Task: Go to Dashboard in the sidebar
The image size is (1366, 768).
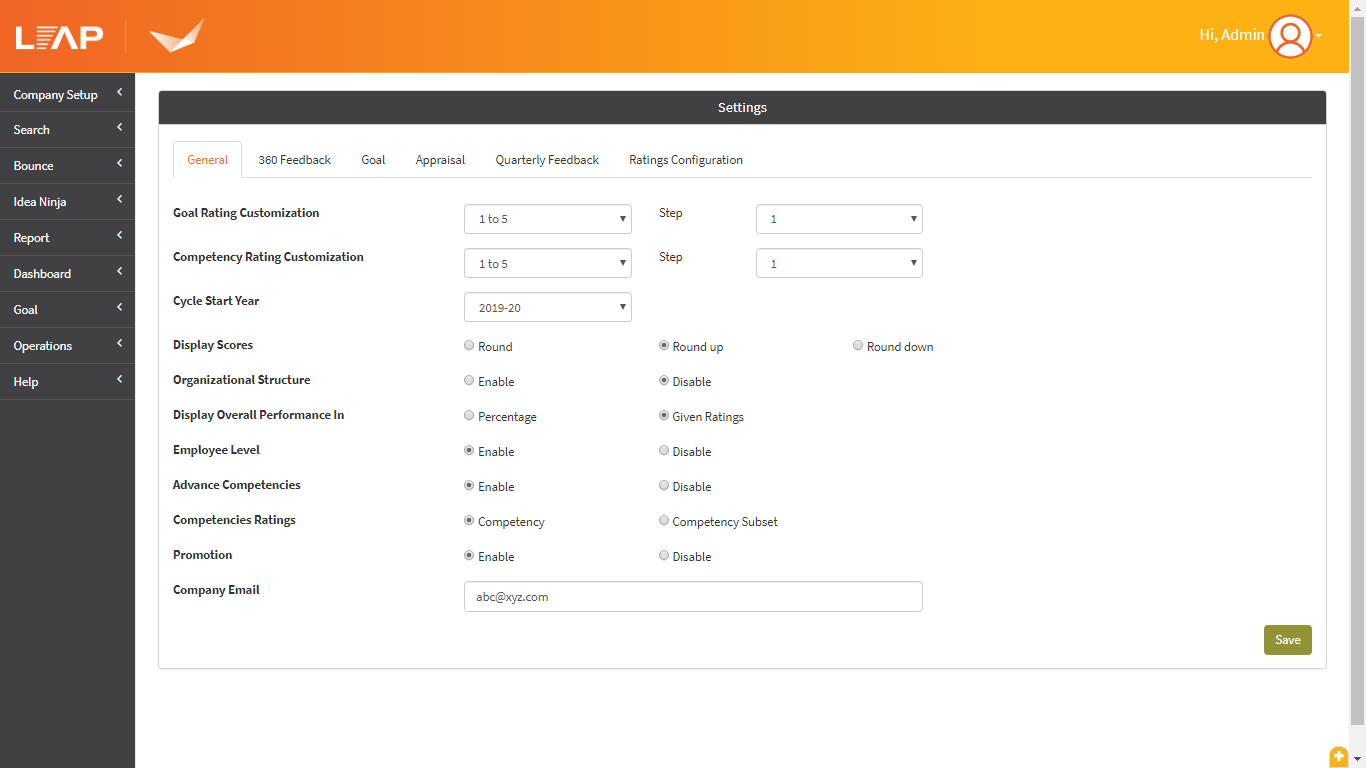Action: 42,273
